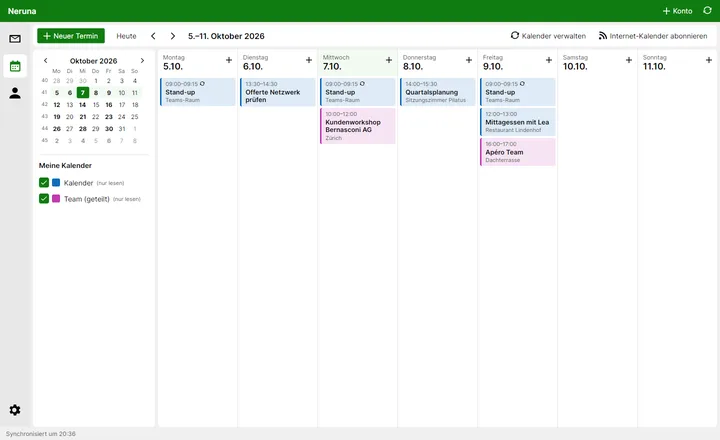Viewport: 720px width, 440px height.
Task: Open Internet-Kalender abonnieren
Action: point(653,36)
